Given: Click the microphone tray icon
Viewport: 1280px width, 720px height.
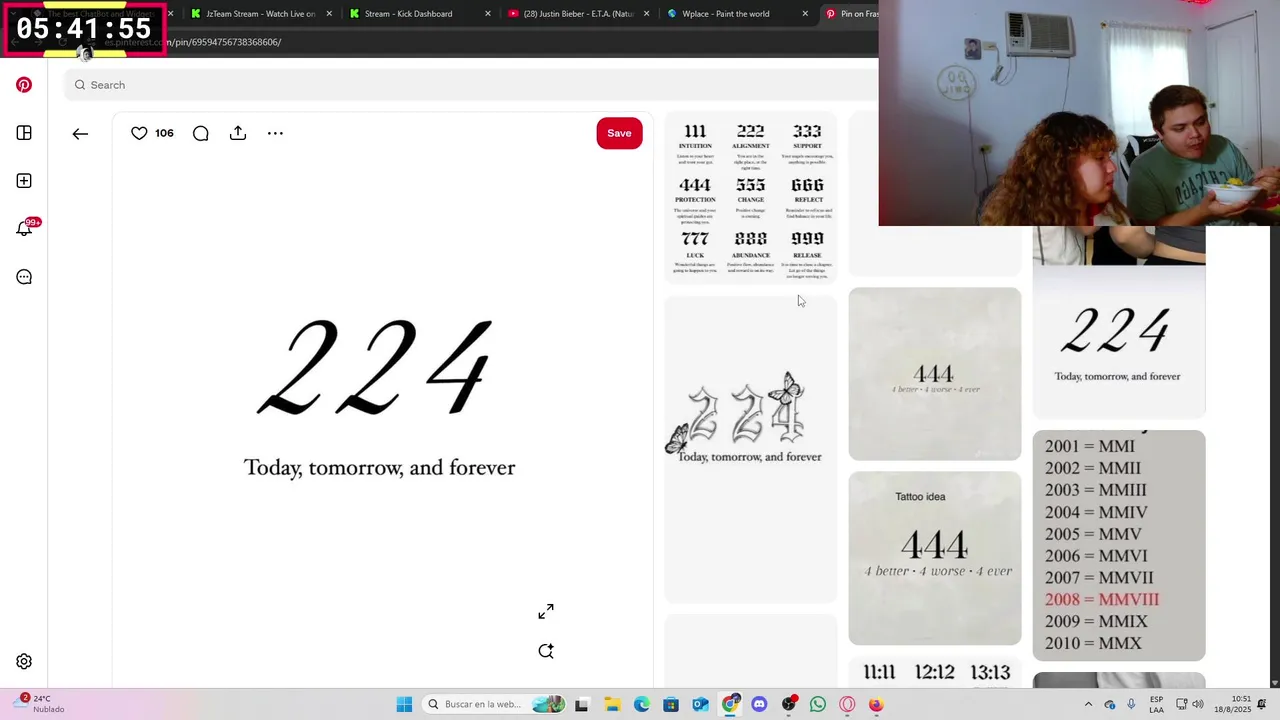Looking at the screenshot, I should pos(1131,704).
